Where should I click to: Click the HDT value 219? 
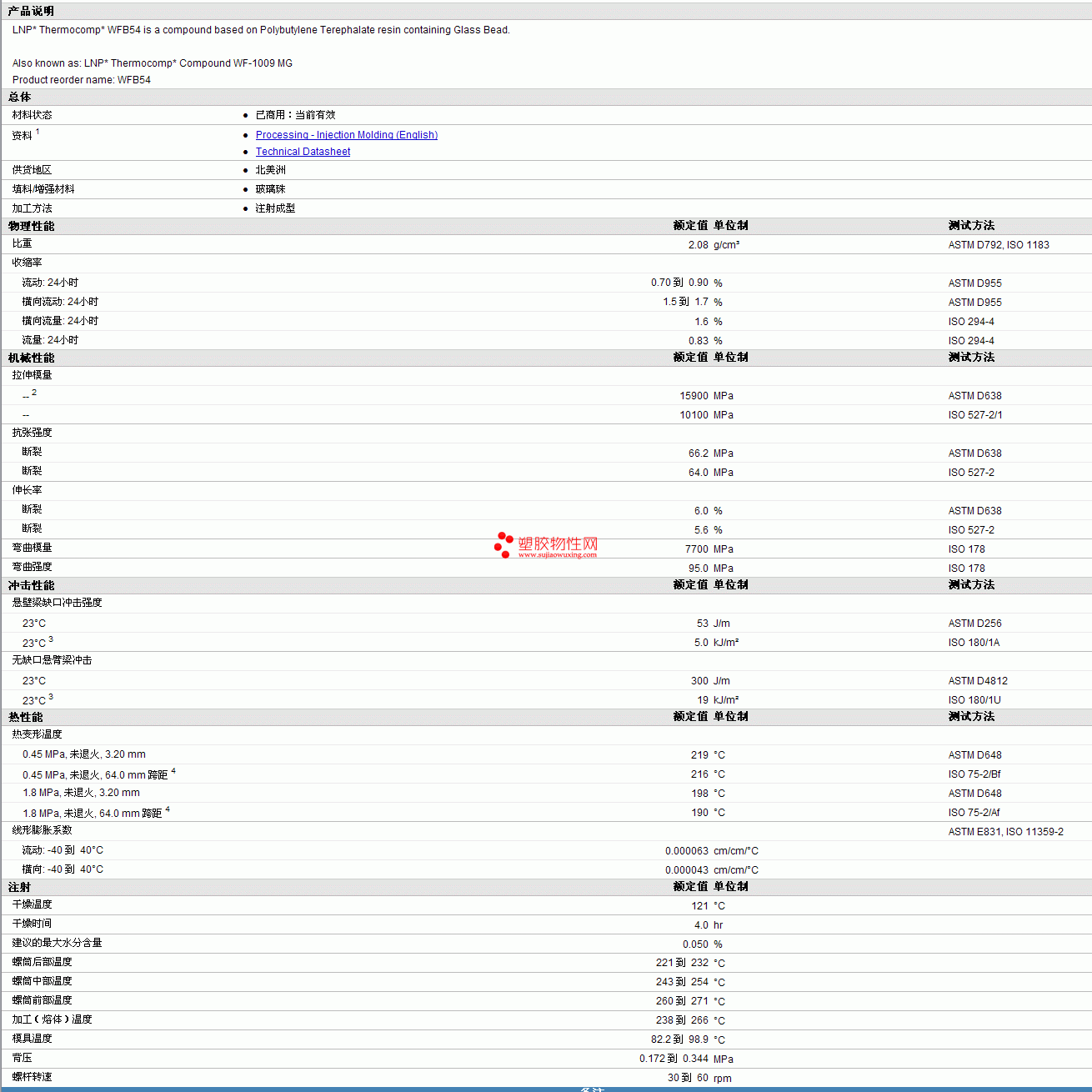(x=699, y=755)
